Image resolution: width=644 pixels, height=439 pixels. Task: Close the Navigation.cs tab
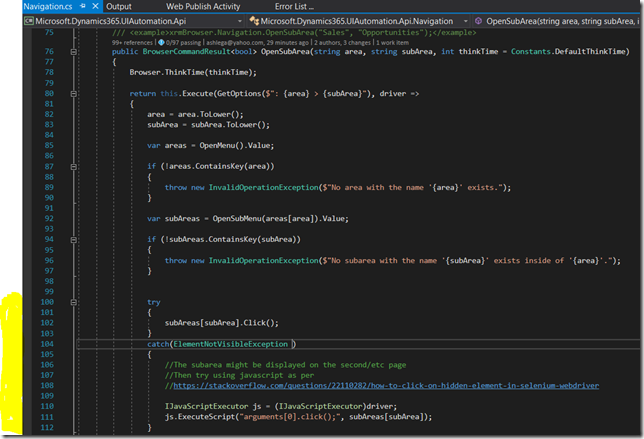click(95, 6)
